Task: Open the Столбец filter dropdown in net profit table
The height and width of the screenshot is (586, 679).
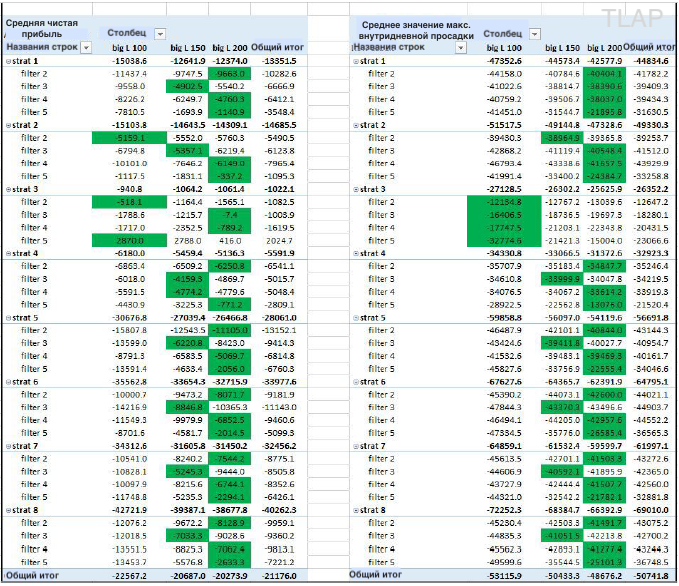Action: click(x=160, y=34)
